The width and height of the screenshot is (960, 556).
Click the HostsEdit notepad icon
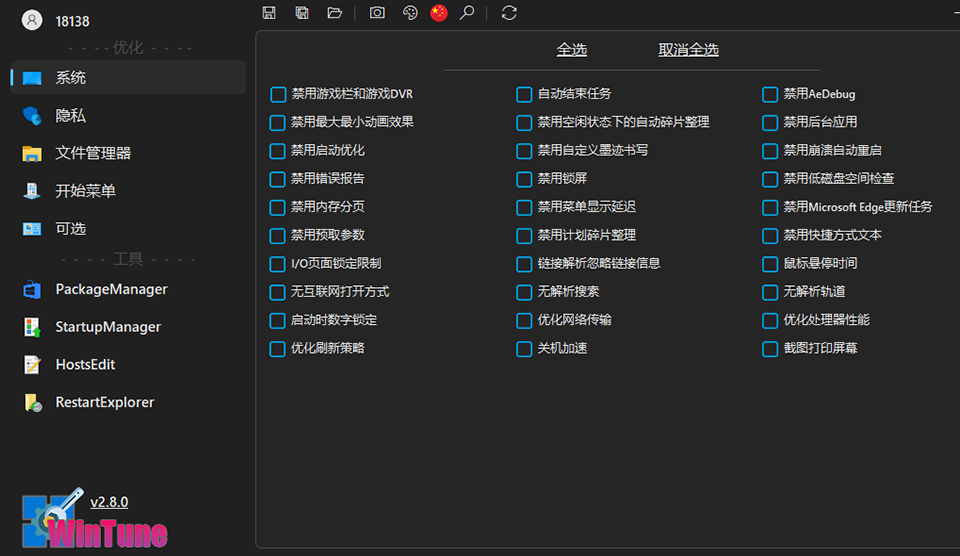pos(32,365)
